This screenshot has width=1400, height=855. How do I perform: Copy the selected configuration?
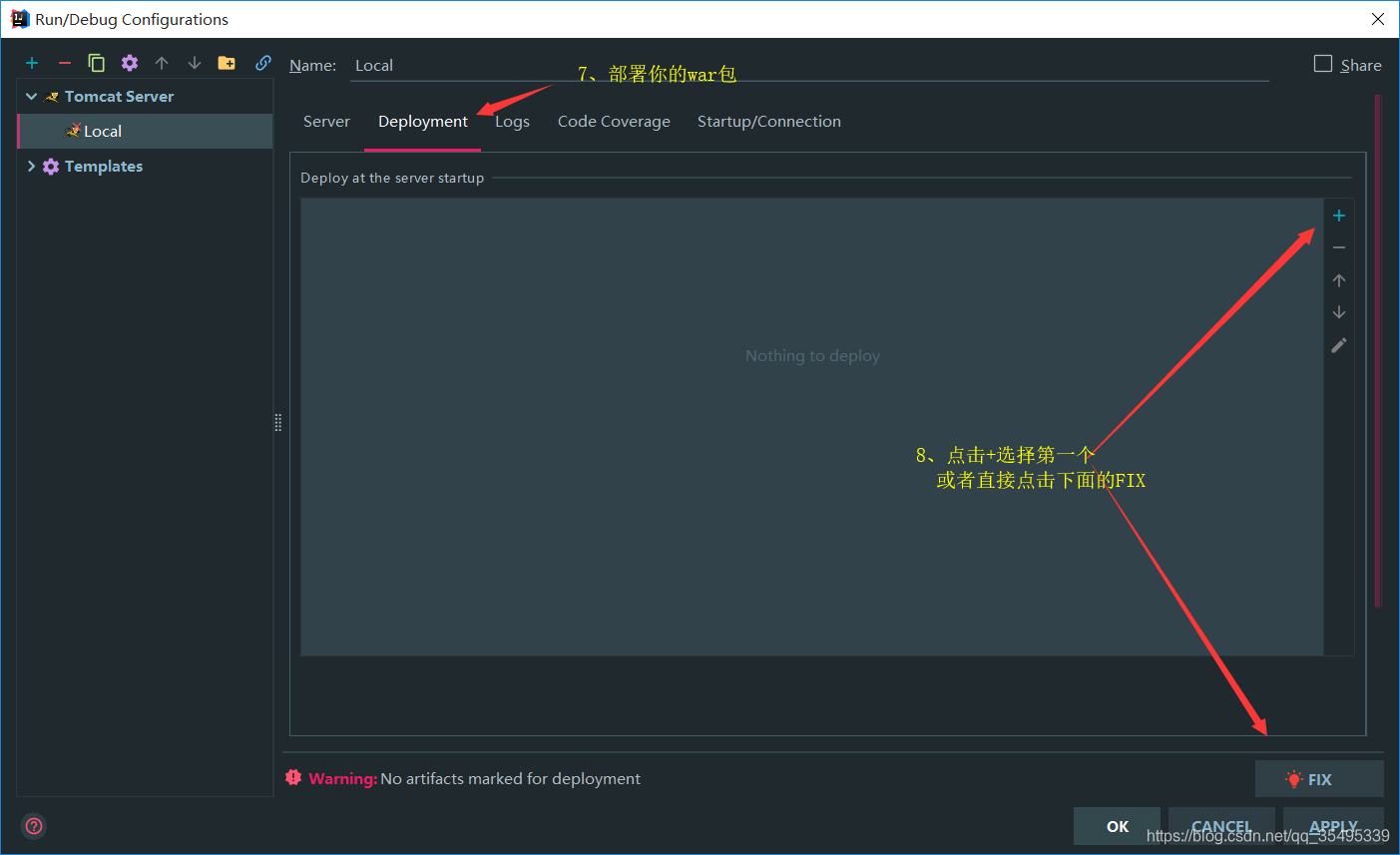[97, 63]
